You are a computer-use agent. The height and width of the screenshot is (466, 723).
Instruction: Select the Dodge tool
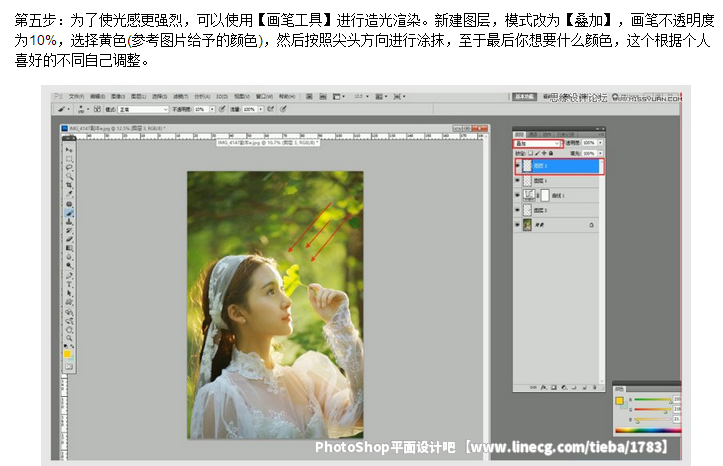[69, 265]
